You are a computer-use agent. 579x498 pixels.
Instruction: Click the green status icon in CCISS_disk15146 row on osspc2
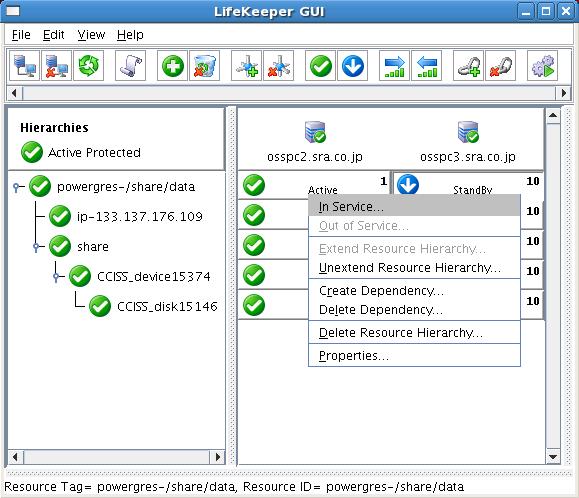[254, 305]
